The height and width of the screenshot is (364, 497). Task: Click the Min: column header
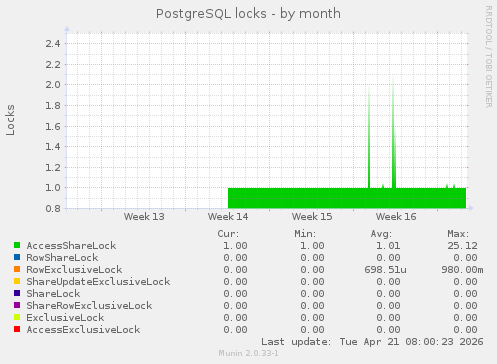305,234
